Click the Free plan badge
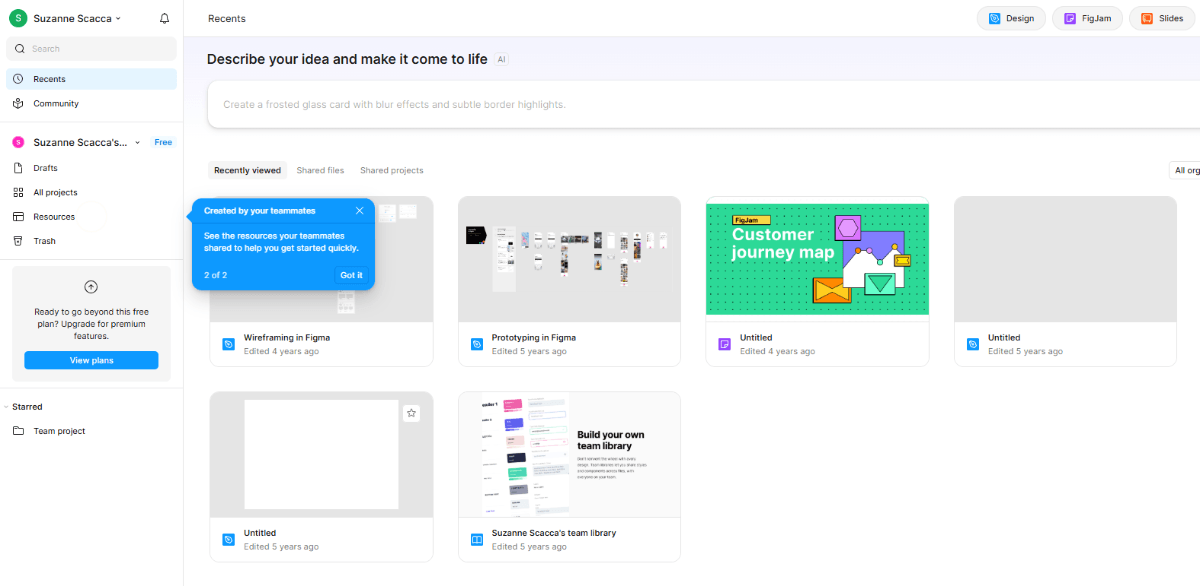This screenshot has width=1200, height=586. [163, 143]
